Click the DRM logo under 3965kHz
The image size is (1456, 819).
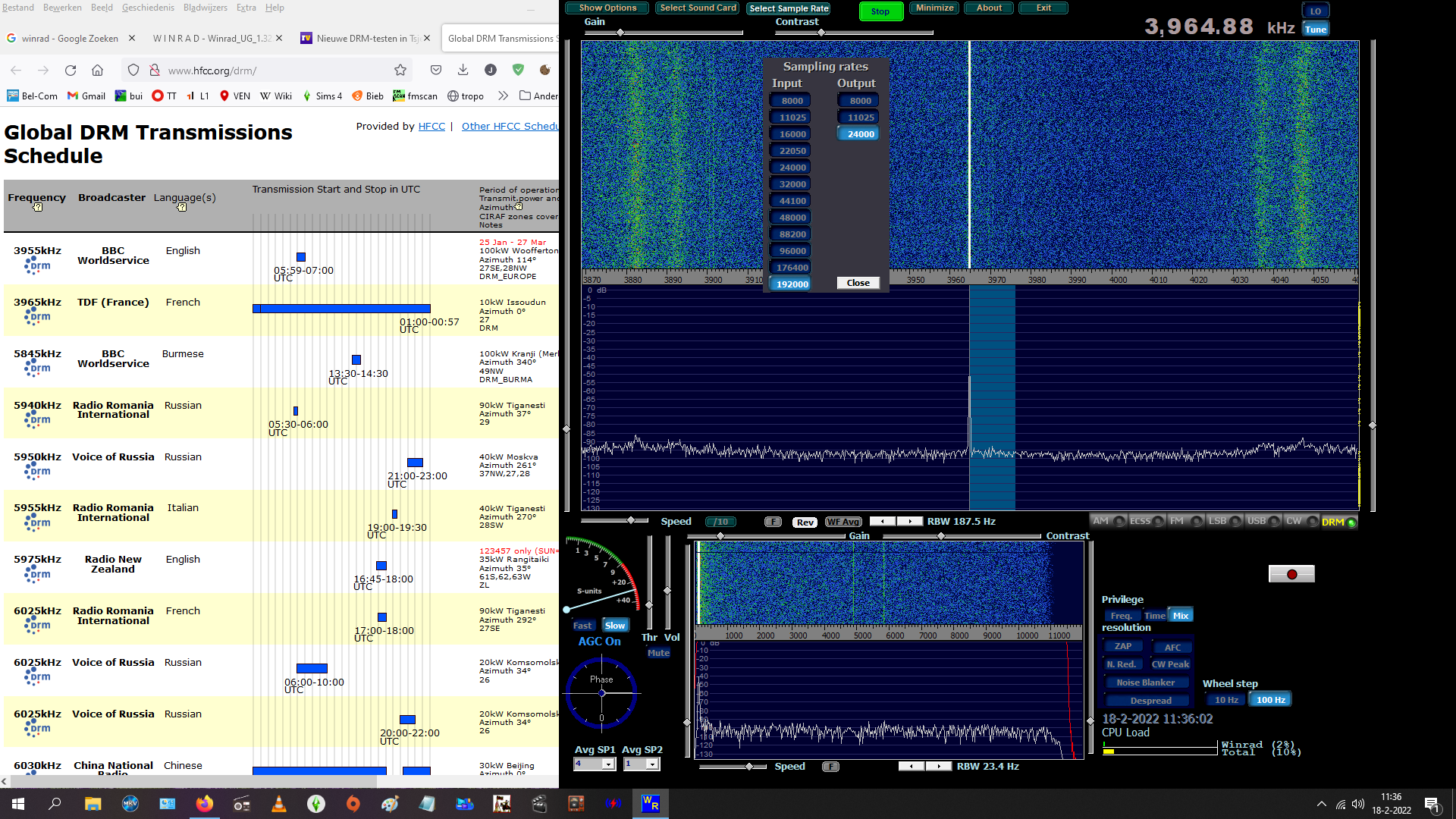[37, 316]
